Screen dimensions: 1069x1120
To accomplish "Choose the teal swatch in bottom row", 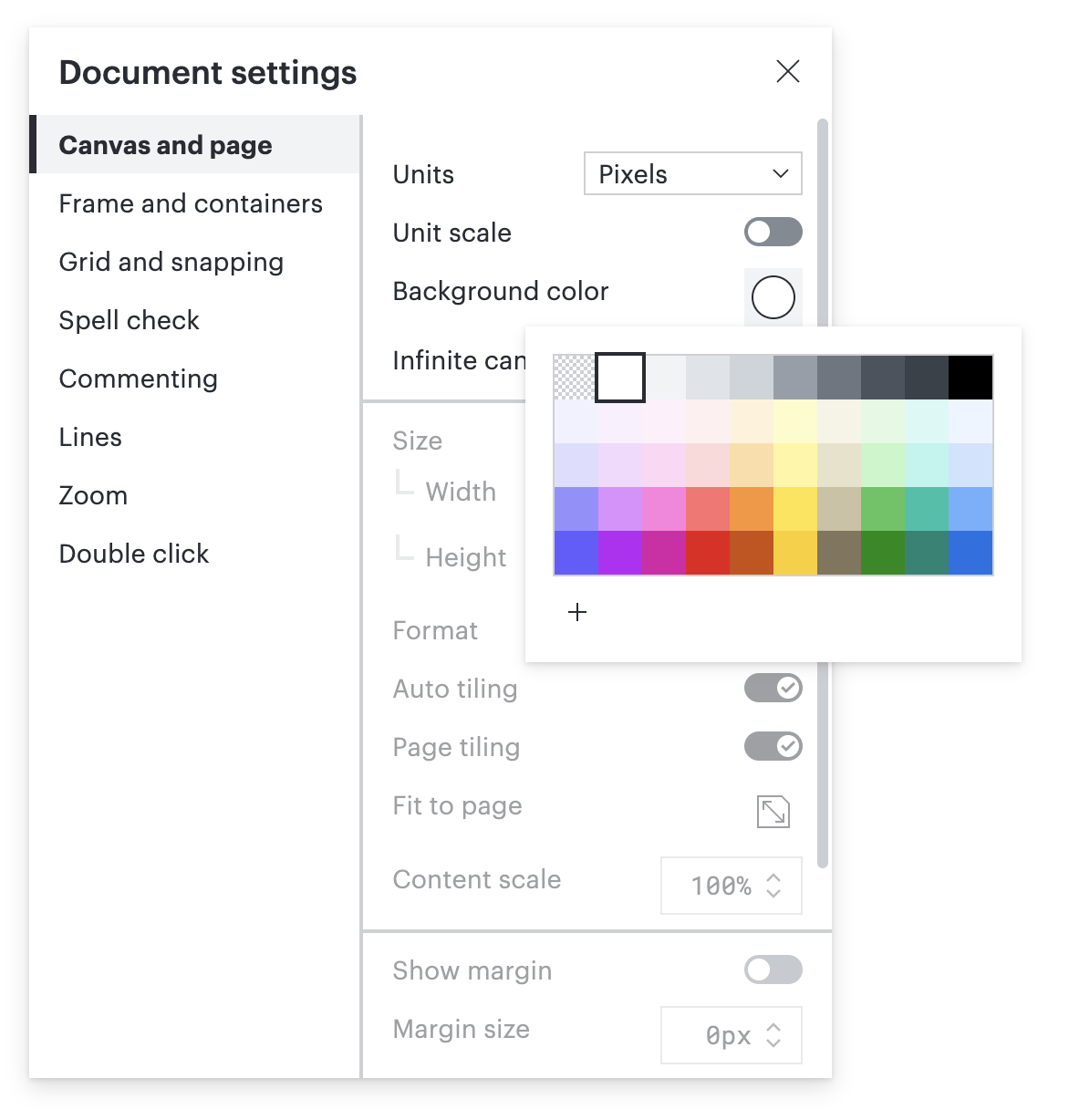I will point(927,553).
